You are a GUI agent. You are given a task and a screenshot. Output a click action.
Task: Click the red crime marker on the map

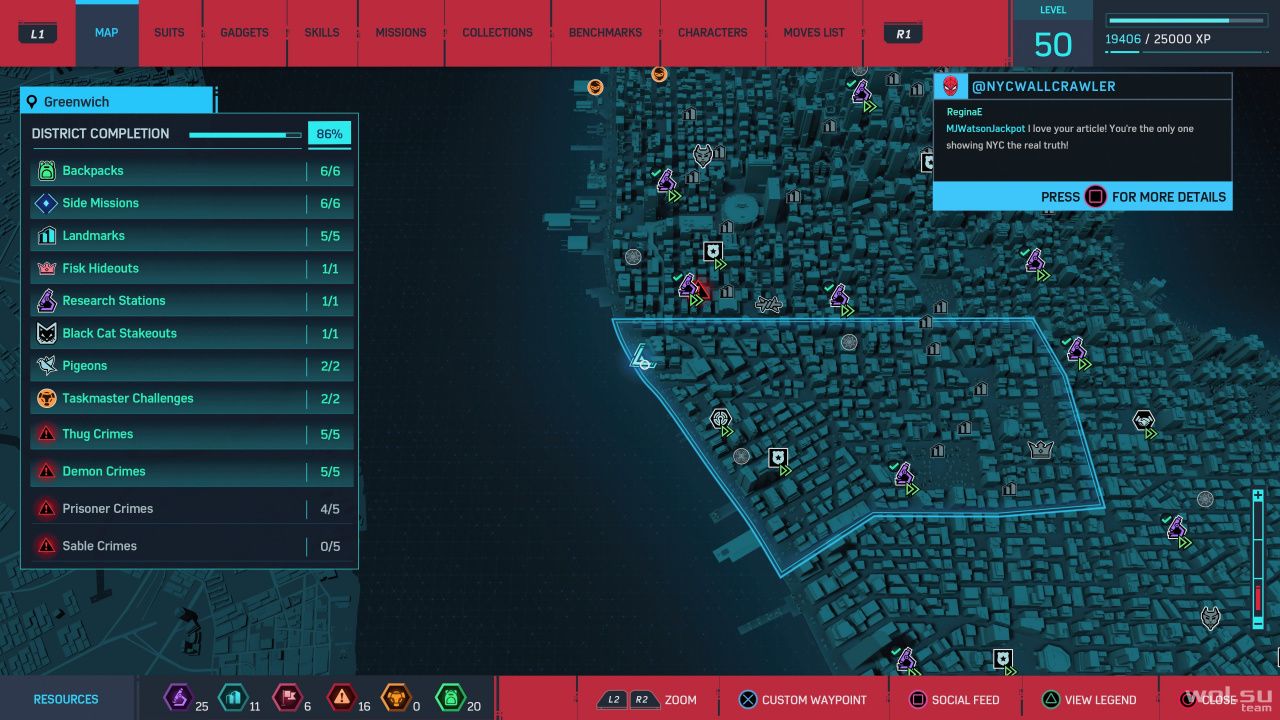[702, 292]
